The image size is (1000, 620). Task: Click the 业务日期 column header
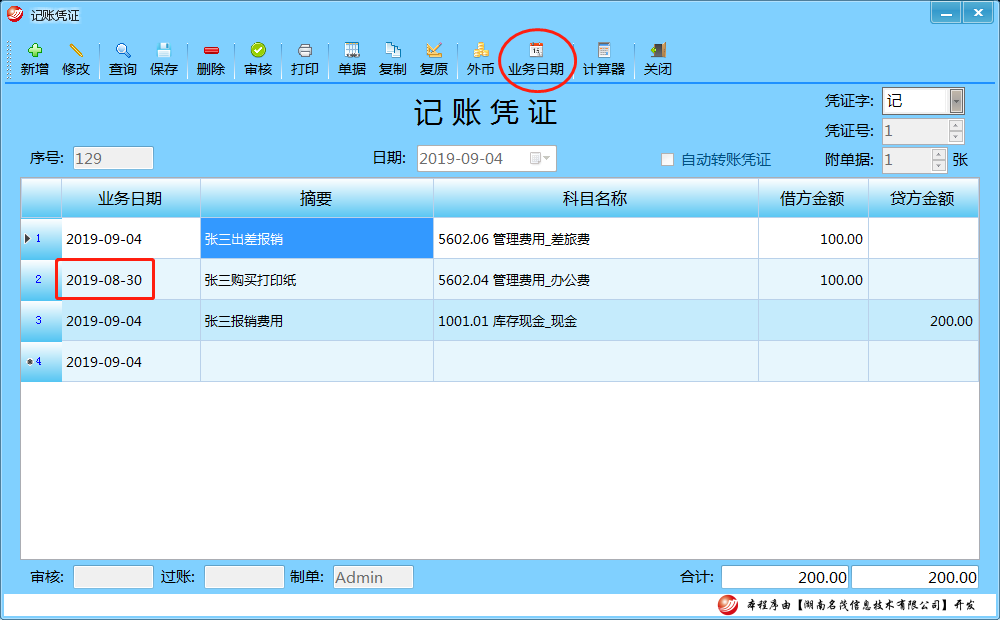pos(131,198)
